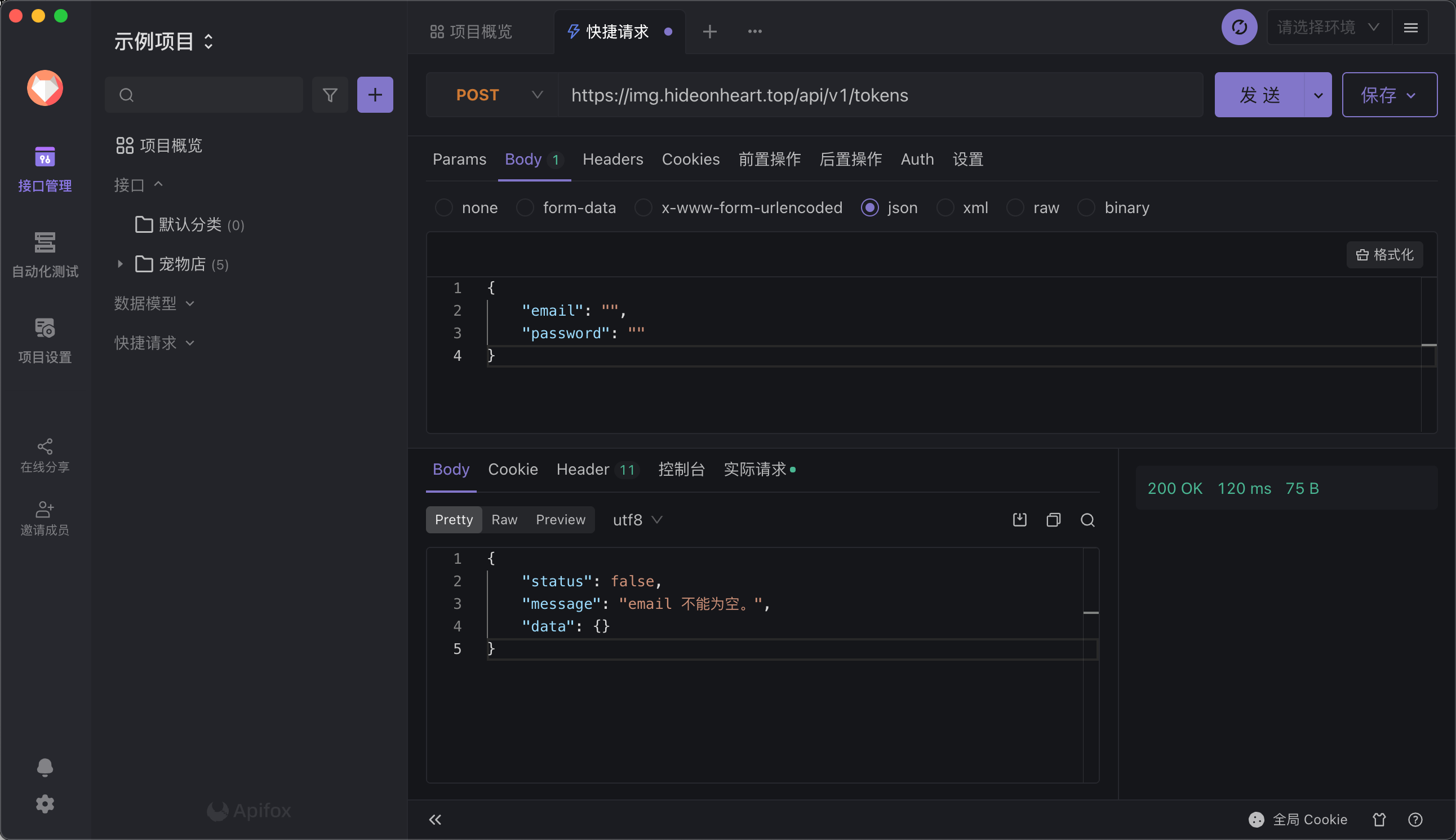Screen dimensions: 1456x840
Task: Switch response view to Raw
Action: coord(504,520)
